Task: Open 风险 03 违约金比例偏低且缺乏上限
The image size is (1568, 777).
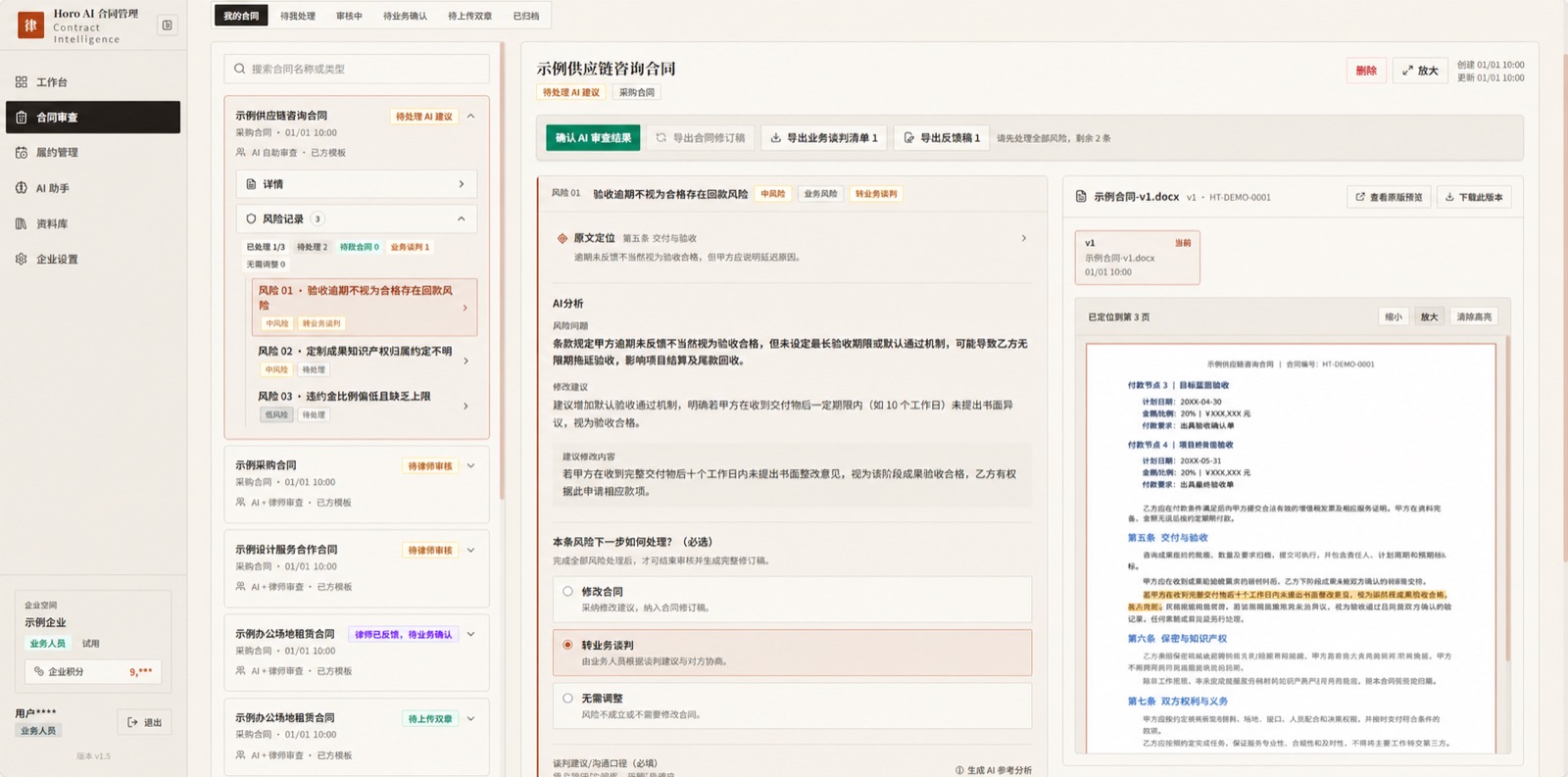Action: point(364,405)
